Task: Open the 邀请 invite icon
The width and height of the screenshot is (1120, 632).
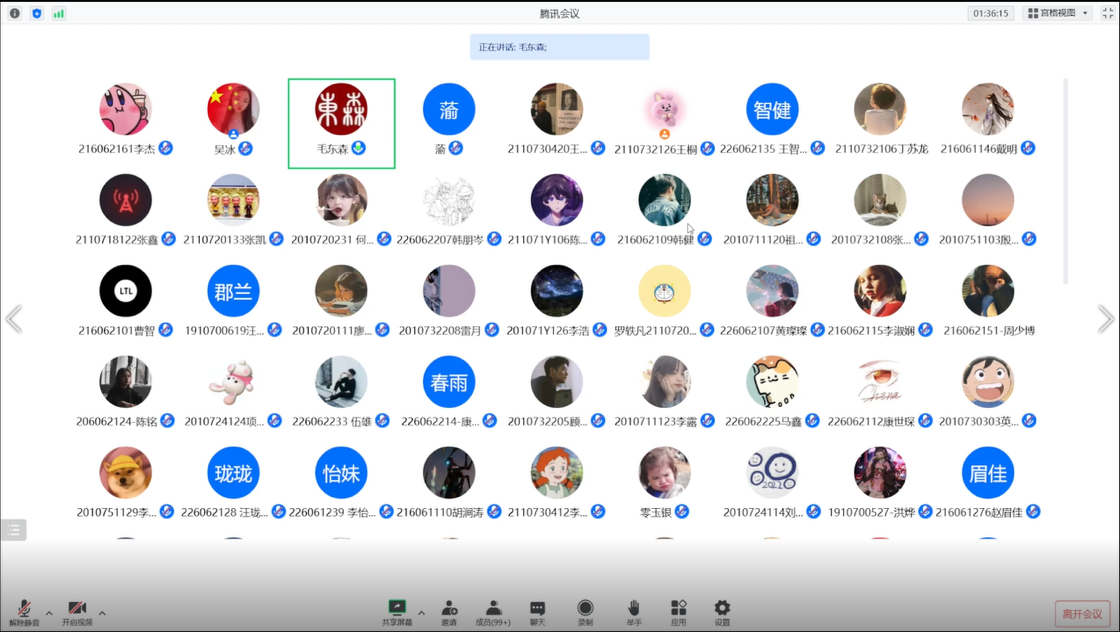Action: pyautogui.click(x=449, y=612)
